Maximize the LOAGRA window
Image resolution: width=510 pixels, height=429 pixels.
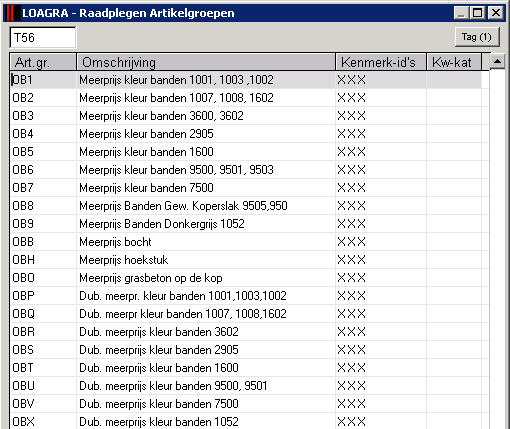pos(478,13)
